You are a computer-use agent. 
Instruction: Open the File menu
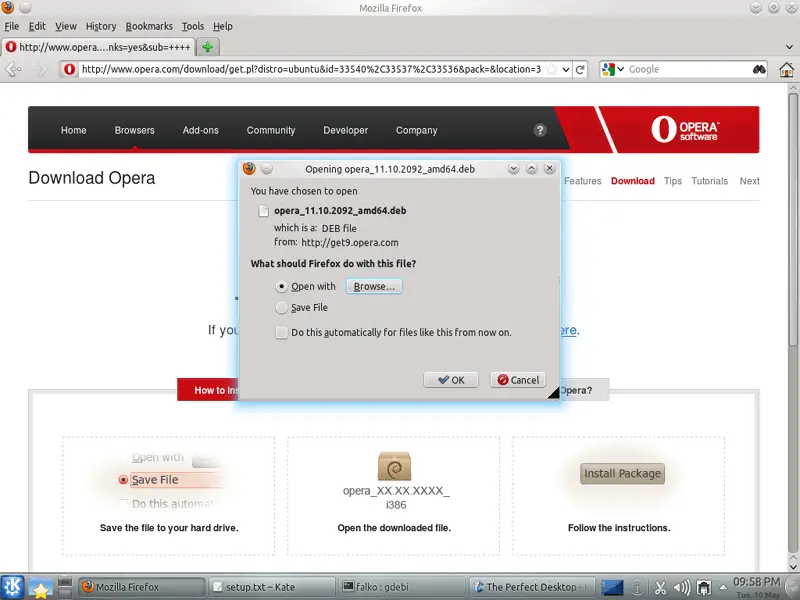pyautogui.click(x=12, y=26)
